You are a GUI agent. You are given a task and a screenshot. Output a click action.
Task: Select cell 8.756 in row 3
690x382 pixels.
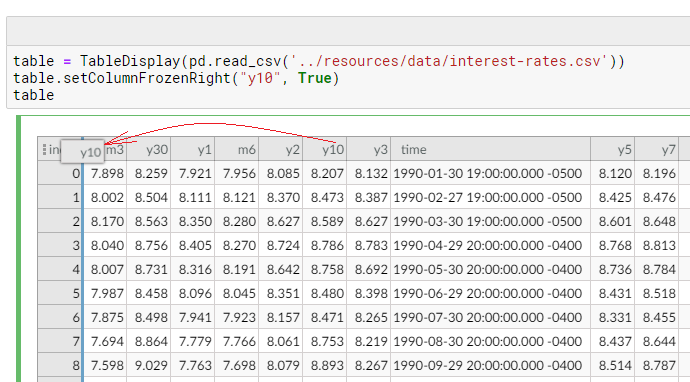click(149, 245)
